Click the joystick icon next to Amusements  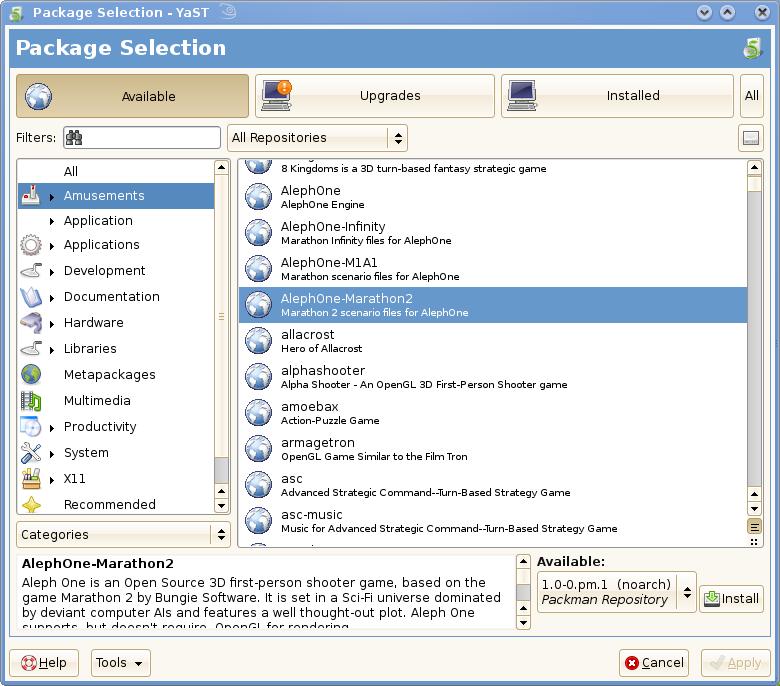tap(31, 196)
